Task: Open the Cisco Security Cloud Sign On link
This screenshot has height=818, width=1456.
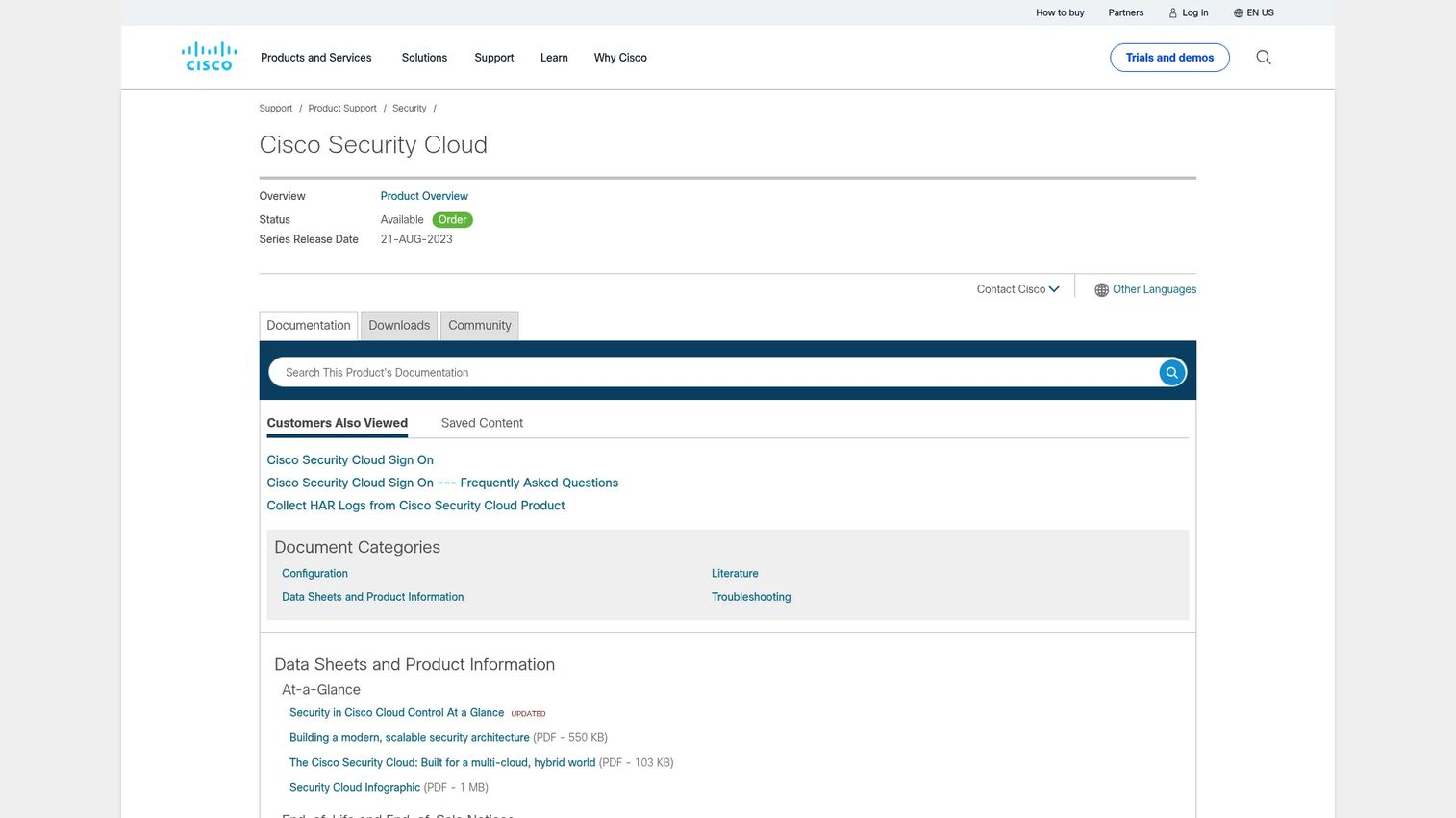Action: pos(350,460)
